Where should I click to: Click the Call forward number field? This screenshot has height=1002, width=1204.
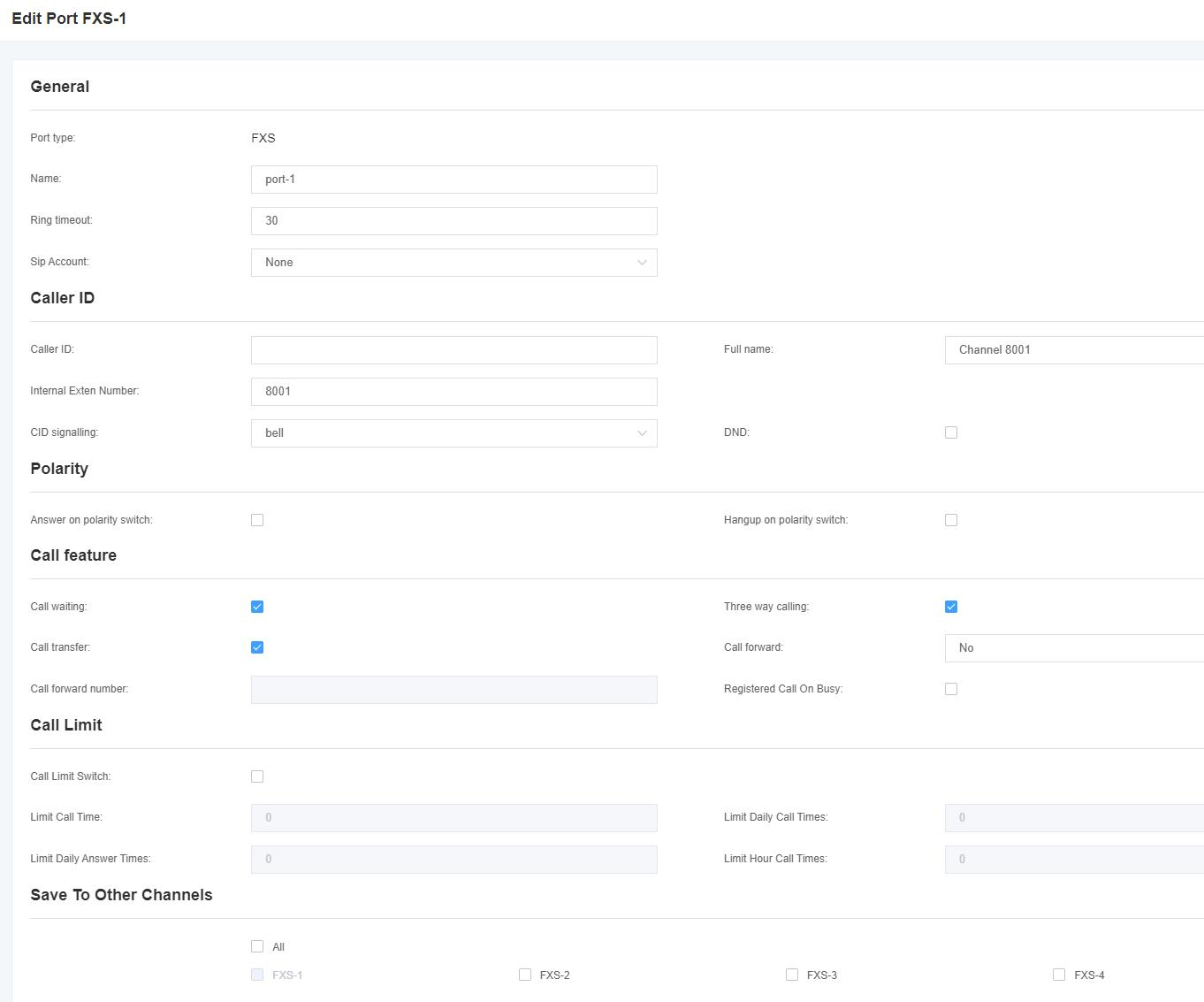(x=453, y=690)
